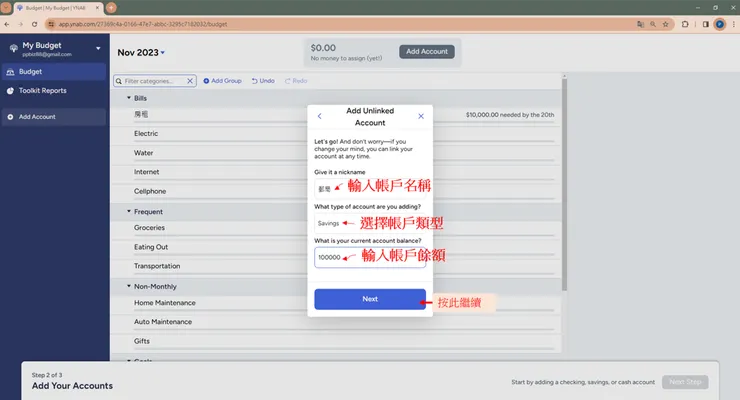The height and width of the screenshot is (400, 740).
Task: Click the zoom magnifier icon in address bar
Action: point(653,24)
